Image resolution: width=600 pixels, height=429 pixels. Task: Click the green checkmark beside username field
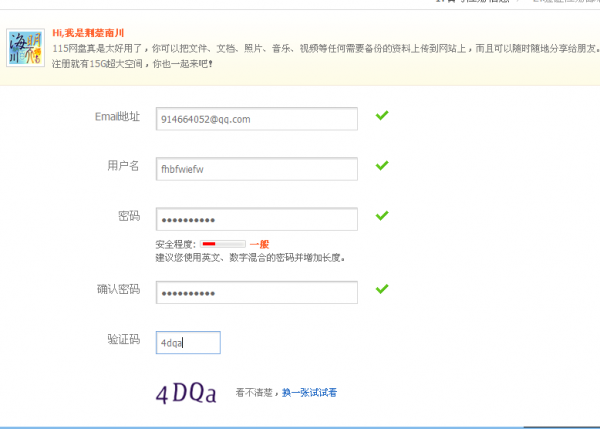(382, 165)
